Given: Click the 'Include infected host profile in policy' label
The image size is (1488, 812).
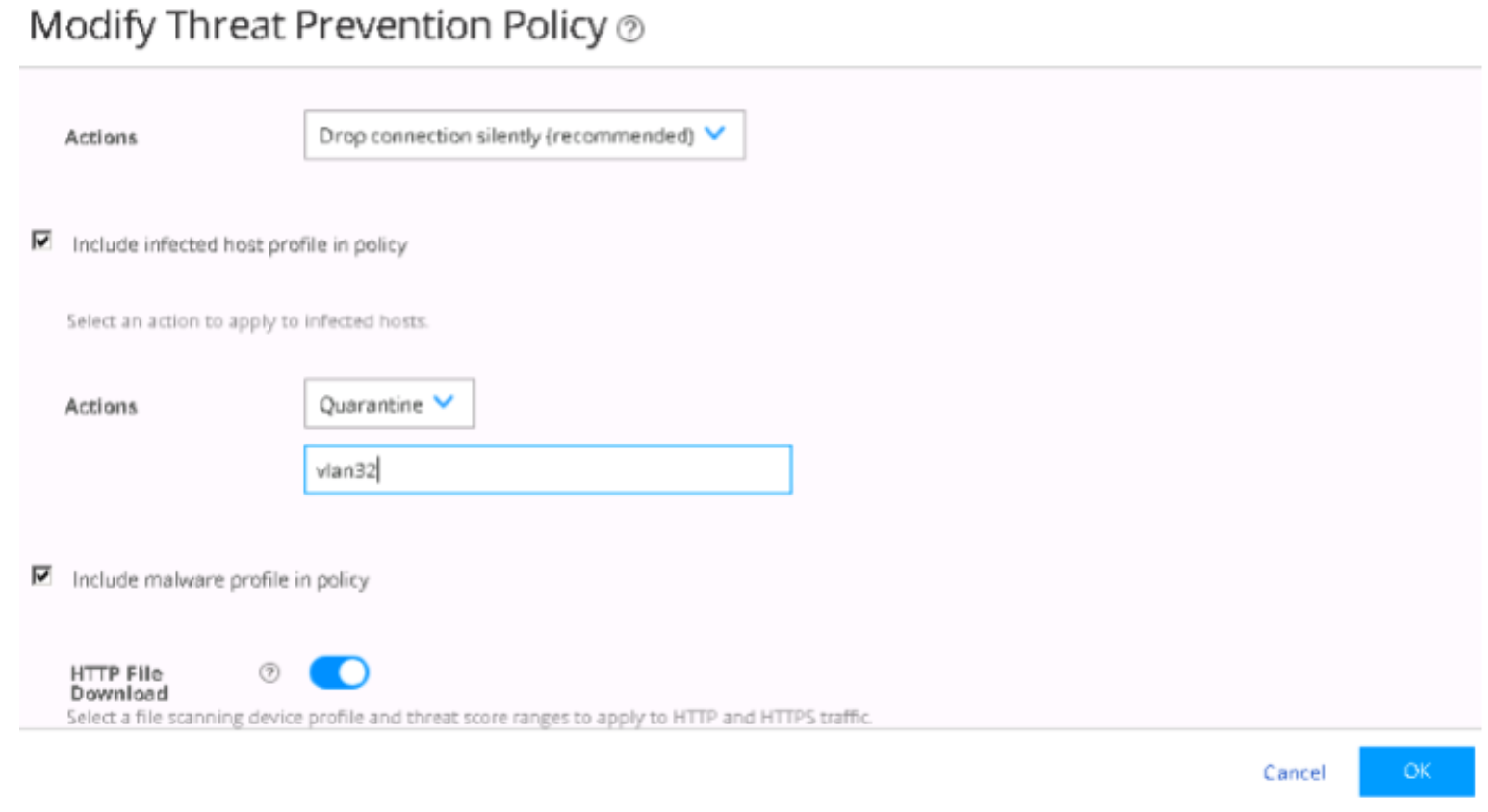Looking at the screenshot, I should [240, 245].
